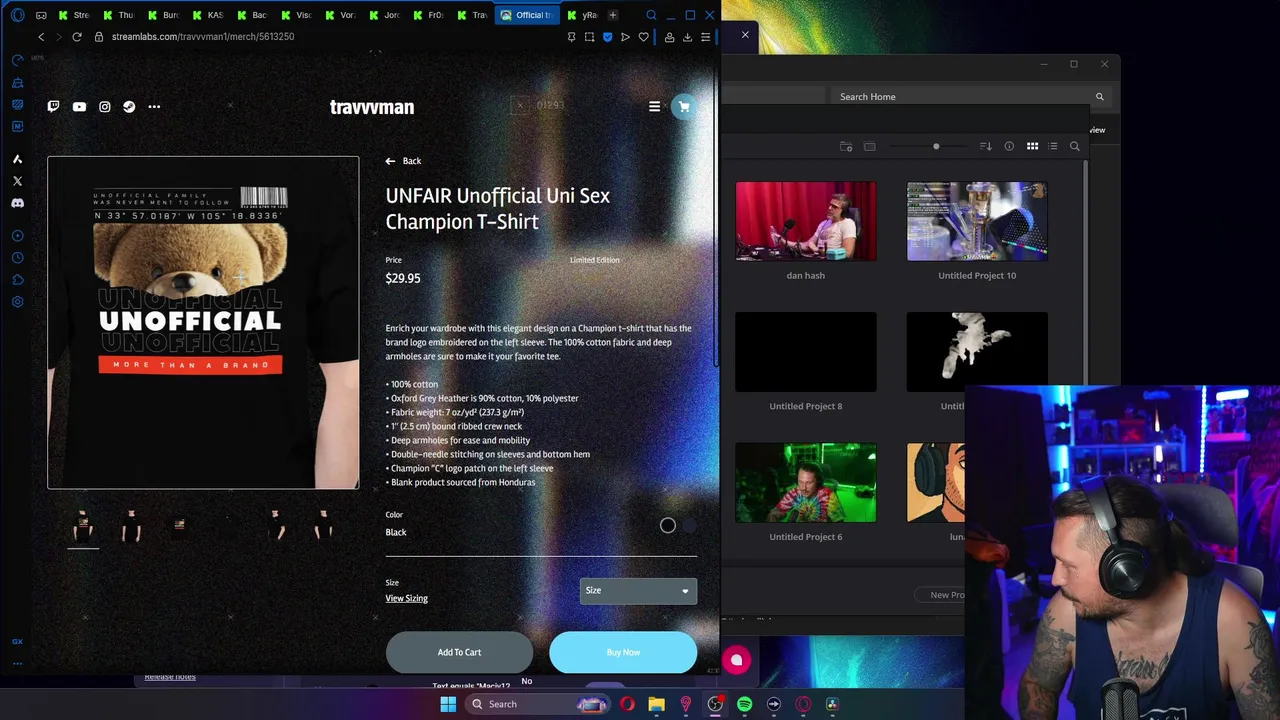The height and width of the screenshot is (720, 1280).
Task: Open Discord in Opera sidebar
Action: [x=17, y=203]
